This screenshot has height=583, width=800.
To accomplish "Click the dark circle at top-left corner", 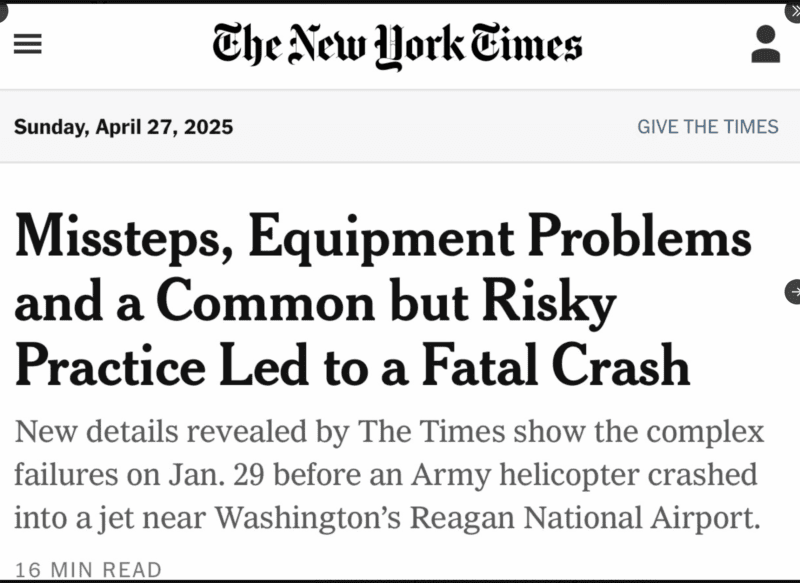I will coord(3,12).
